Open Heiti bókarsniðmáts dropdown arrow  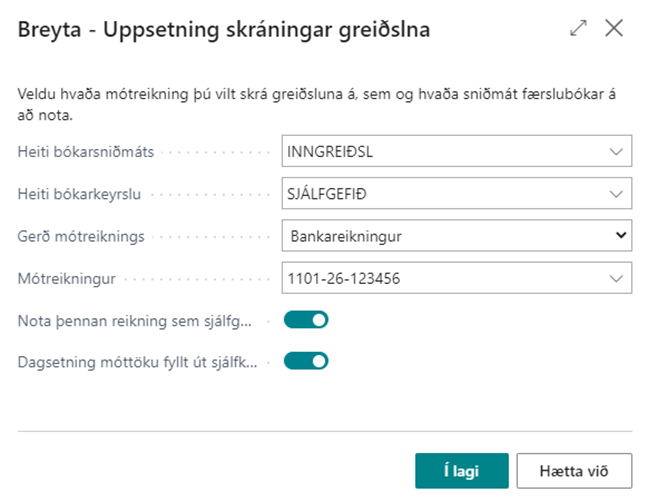pyautogui.click(x=615, y=152)
